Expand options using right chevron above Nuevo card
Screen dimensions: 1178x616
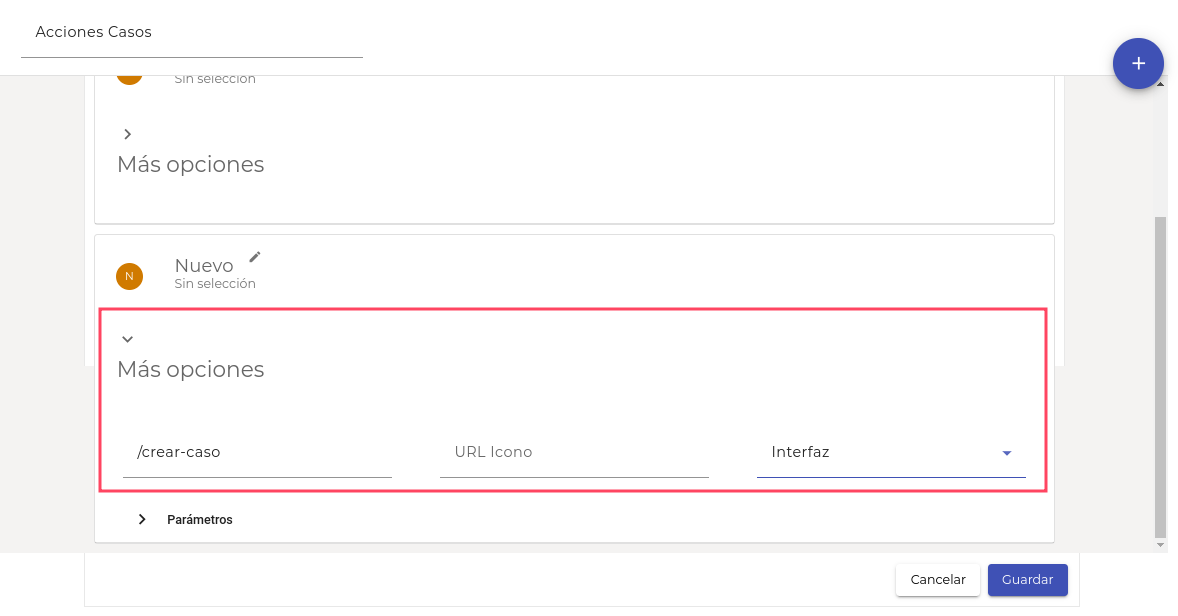point(127,134)
